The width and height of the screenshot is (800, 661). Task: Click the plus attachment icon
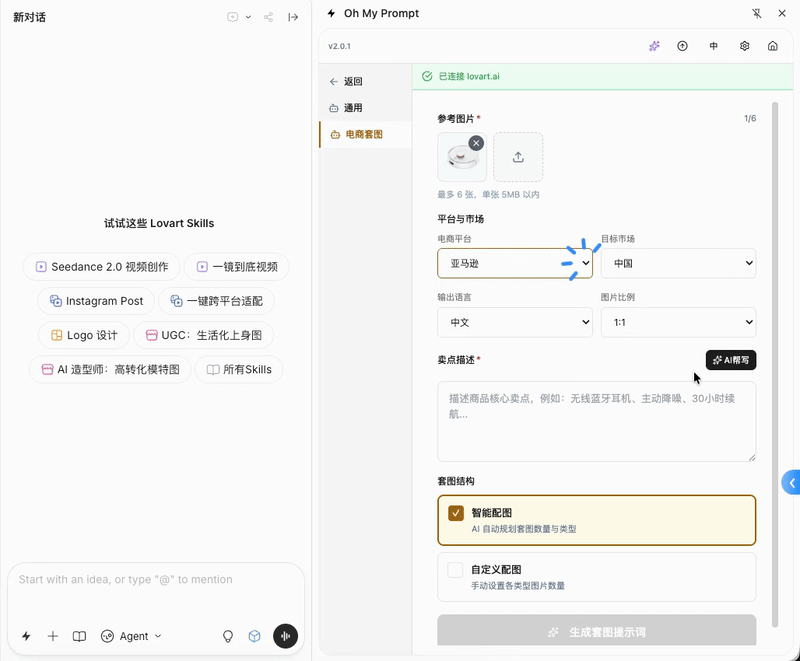(x=53, y=636)
